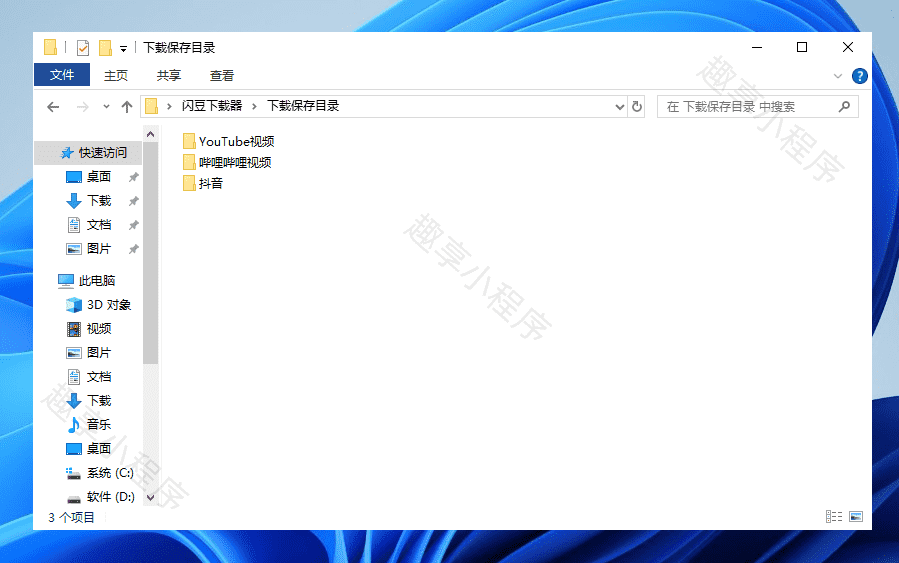Screen dimensions: 899x563
Task: Switch to the 主页 ribbon tab
Action: click(x=116, y=76)
